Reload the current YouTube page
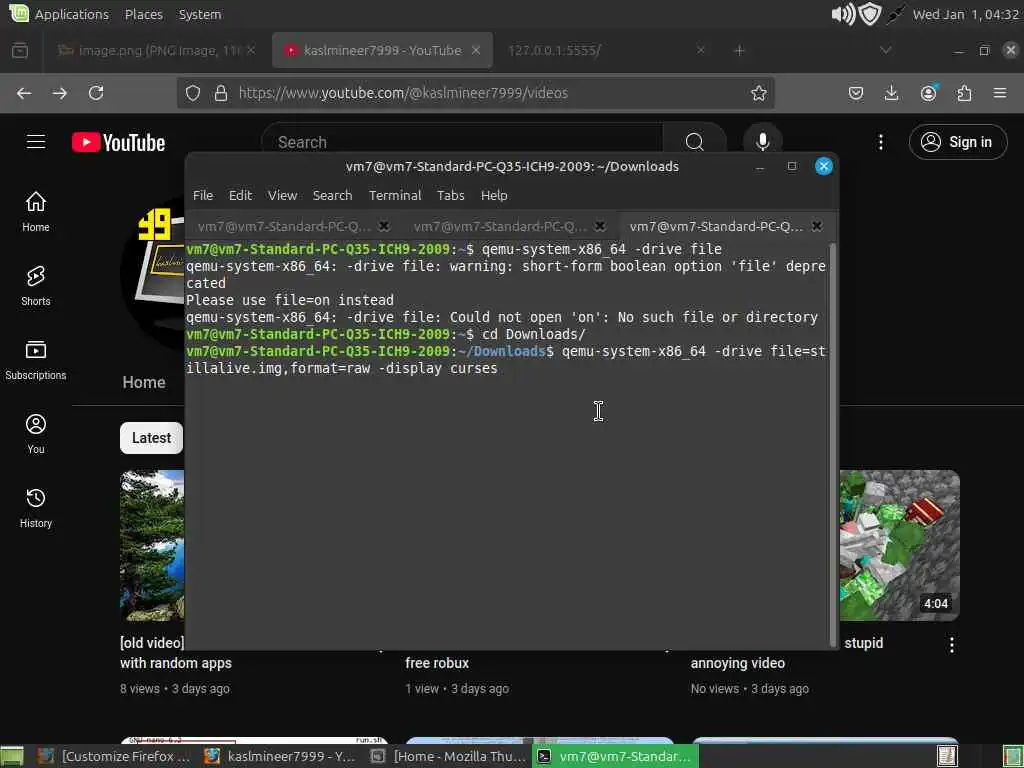Image resolution: width=1024 pixels, height=768 pixels. pos(96,93)
